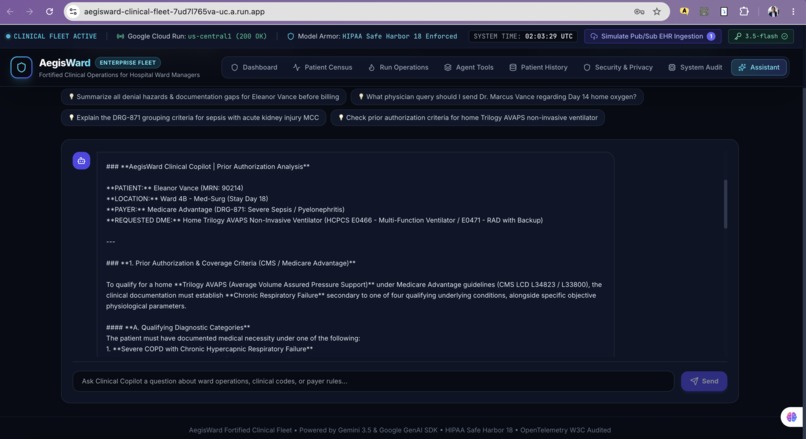Click the Qualifying Diagnostic Categories heading
Screen dimensions: 806x439
(178, 327)
